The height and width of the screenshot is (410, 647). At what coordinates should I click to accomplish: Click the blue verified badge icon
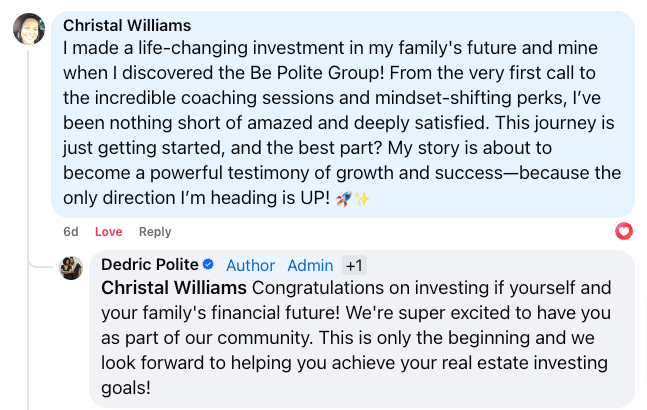point(208,264)
